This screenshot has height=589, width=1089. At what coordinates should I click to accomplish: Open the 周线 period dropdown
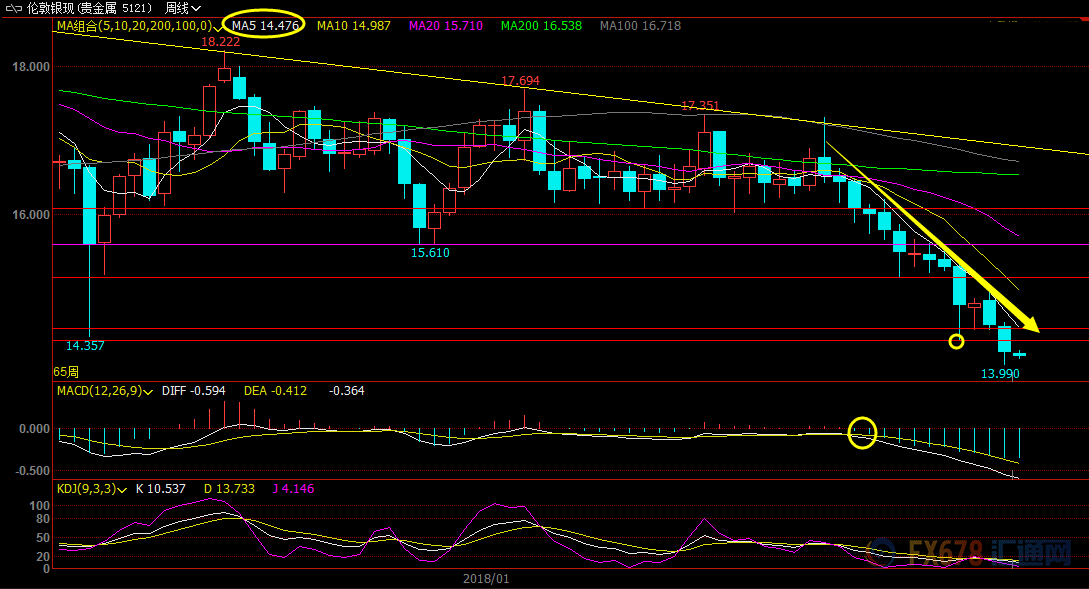click(183, 8)
